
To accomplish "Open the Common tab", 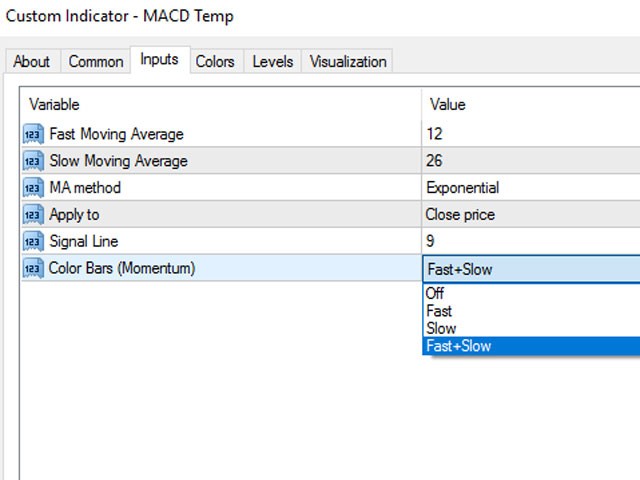I will (x=96, y=62).
